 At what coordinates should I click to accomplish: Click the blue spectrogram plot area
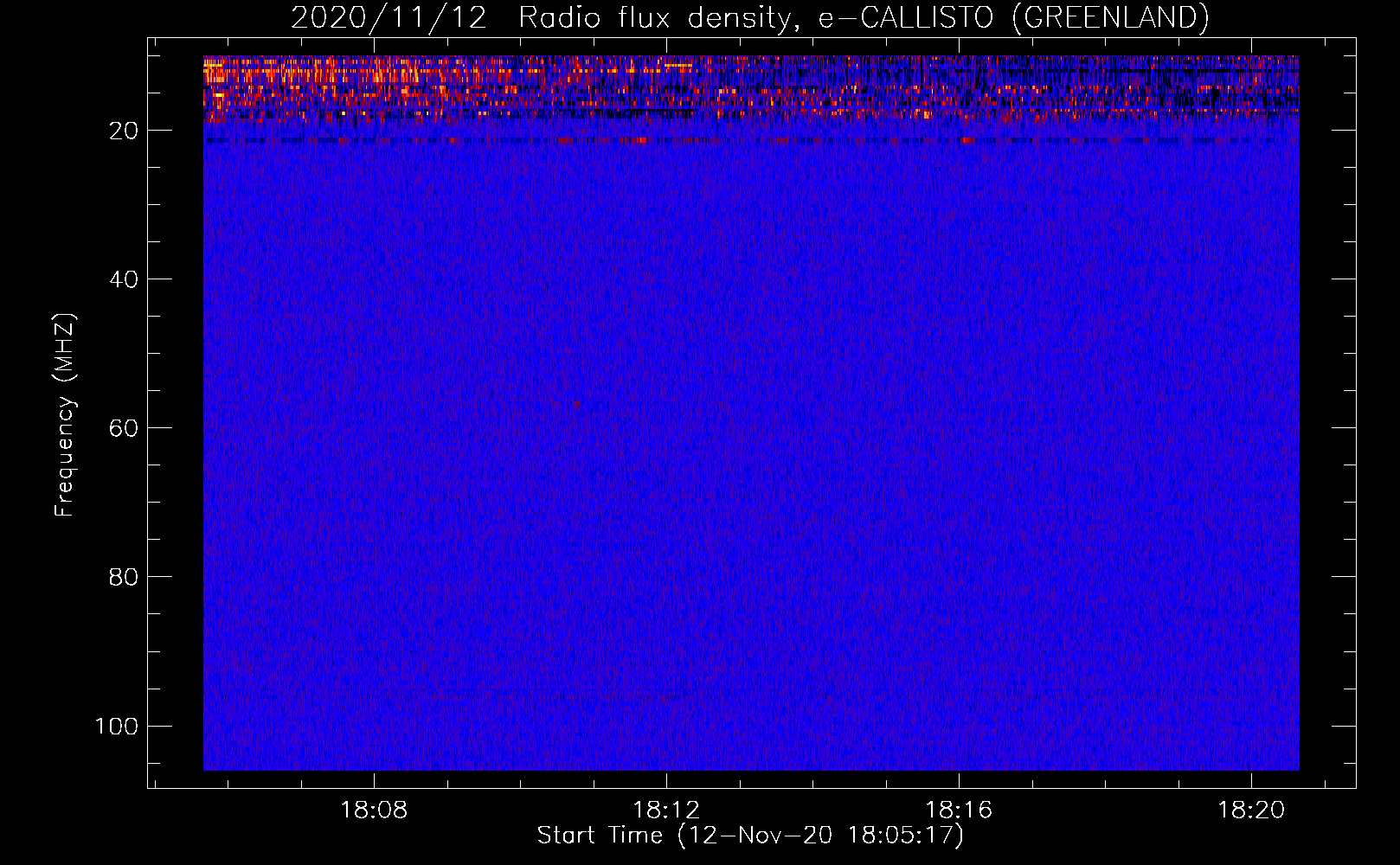coord(751,413)
